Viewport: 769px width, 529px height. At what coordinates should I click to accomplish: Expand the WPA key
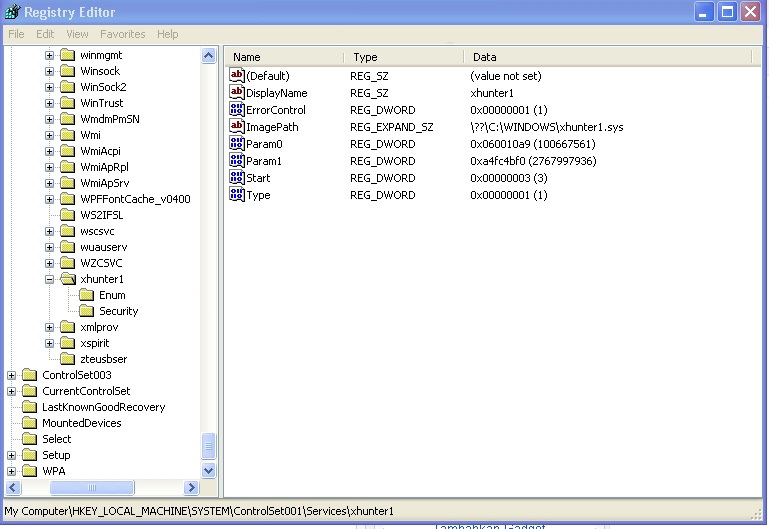point(11,472)
